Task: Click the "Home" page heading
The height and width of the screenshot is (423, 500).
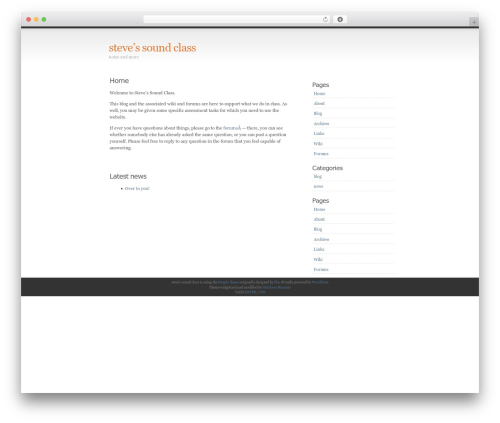Action: point(119,81)
